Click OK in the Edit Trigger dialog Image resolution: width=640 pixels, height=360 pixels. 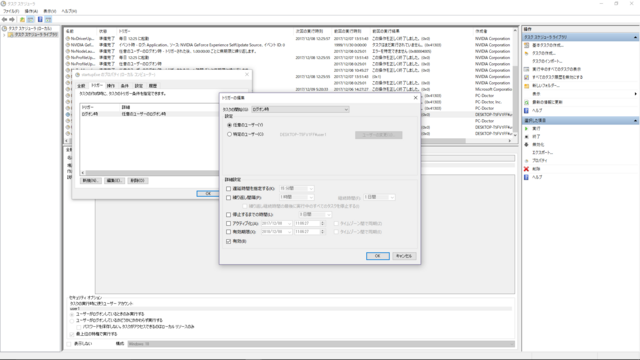pyautogui.click(x=378, y=256)
